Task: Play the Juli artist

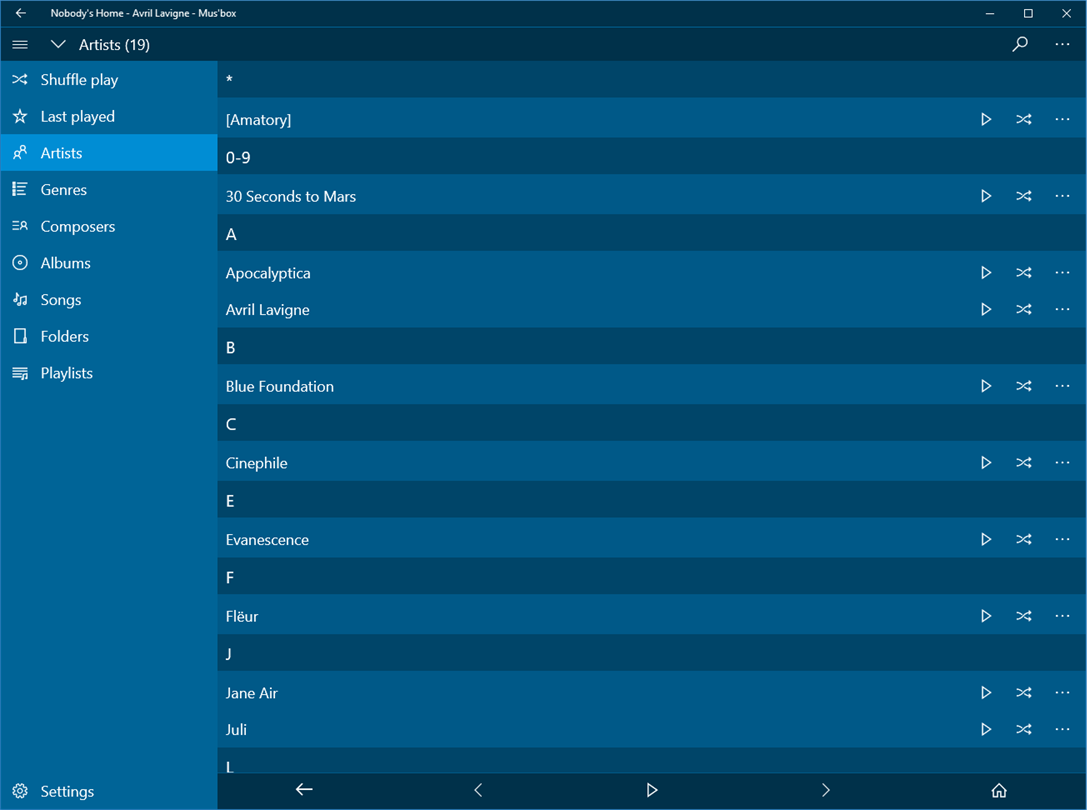Action: 986,730
